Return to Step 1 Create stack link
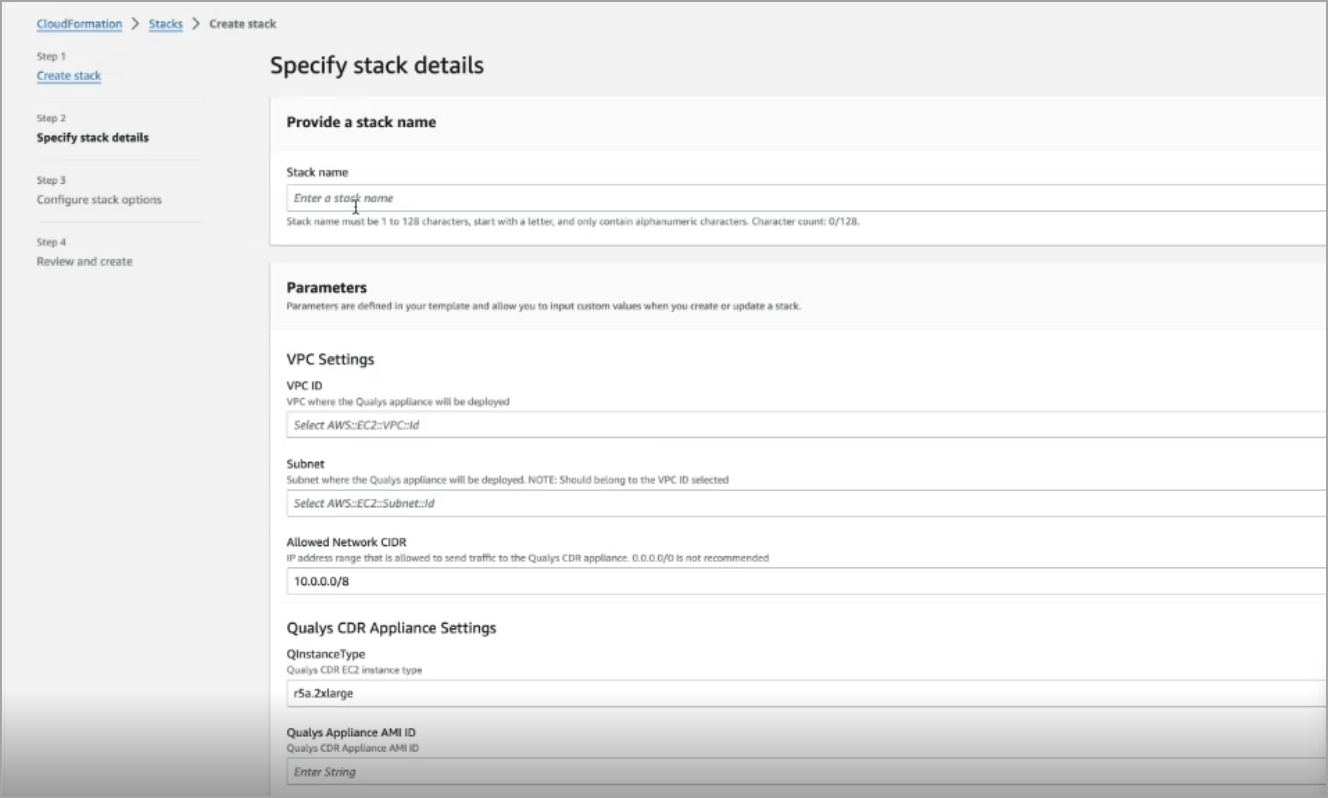Screen dimensions: 1328x798 pyautogui.click(x=69, y=75)
